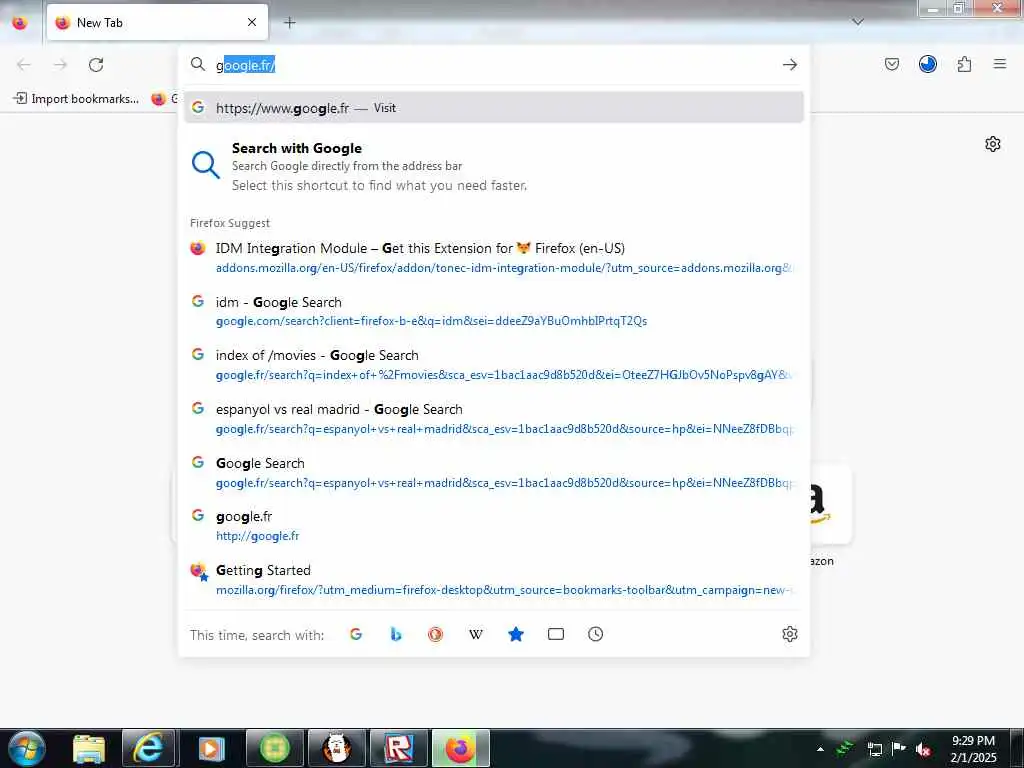Screen dimensions: 1024x768
Task: Click the muted volume tray icon
Action: click(923, 749)
